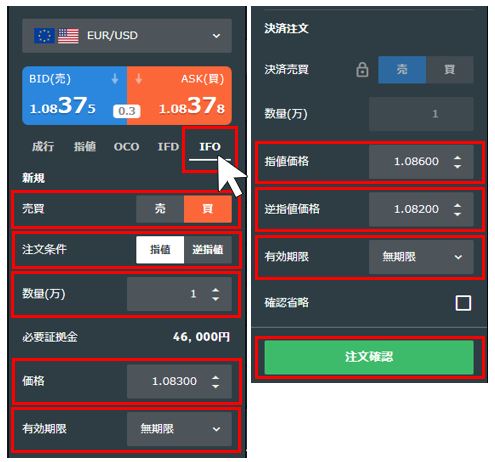
Task: Click the green 注文確認 button
Action: (x=369, y=357)
